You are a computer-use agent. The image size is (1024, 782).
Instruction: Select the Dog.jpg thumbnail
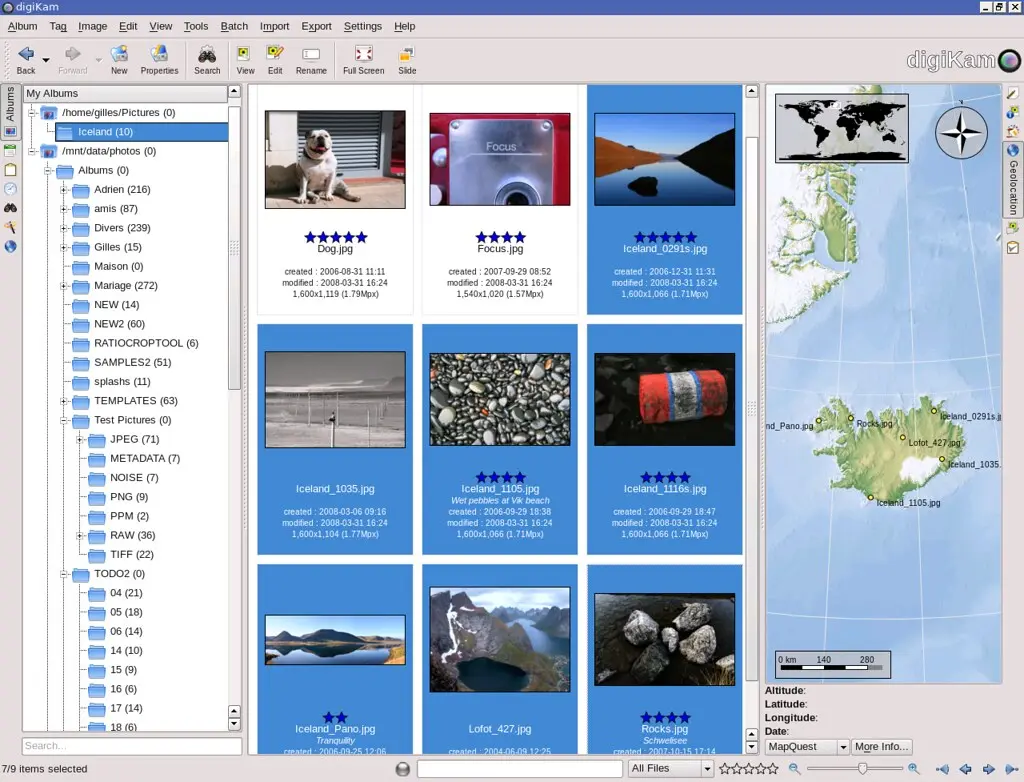click(x=335, y=160)
